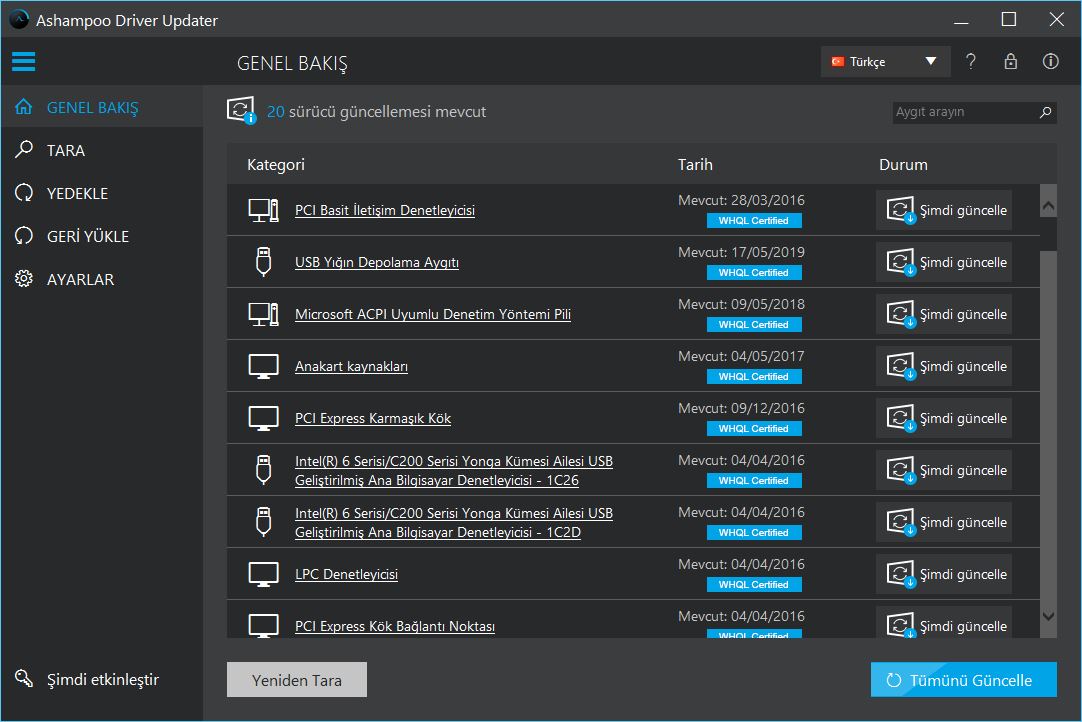Open the PCI Basit İletişim Denetleyicisi link

(x=385, y=210)
